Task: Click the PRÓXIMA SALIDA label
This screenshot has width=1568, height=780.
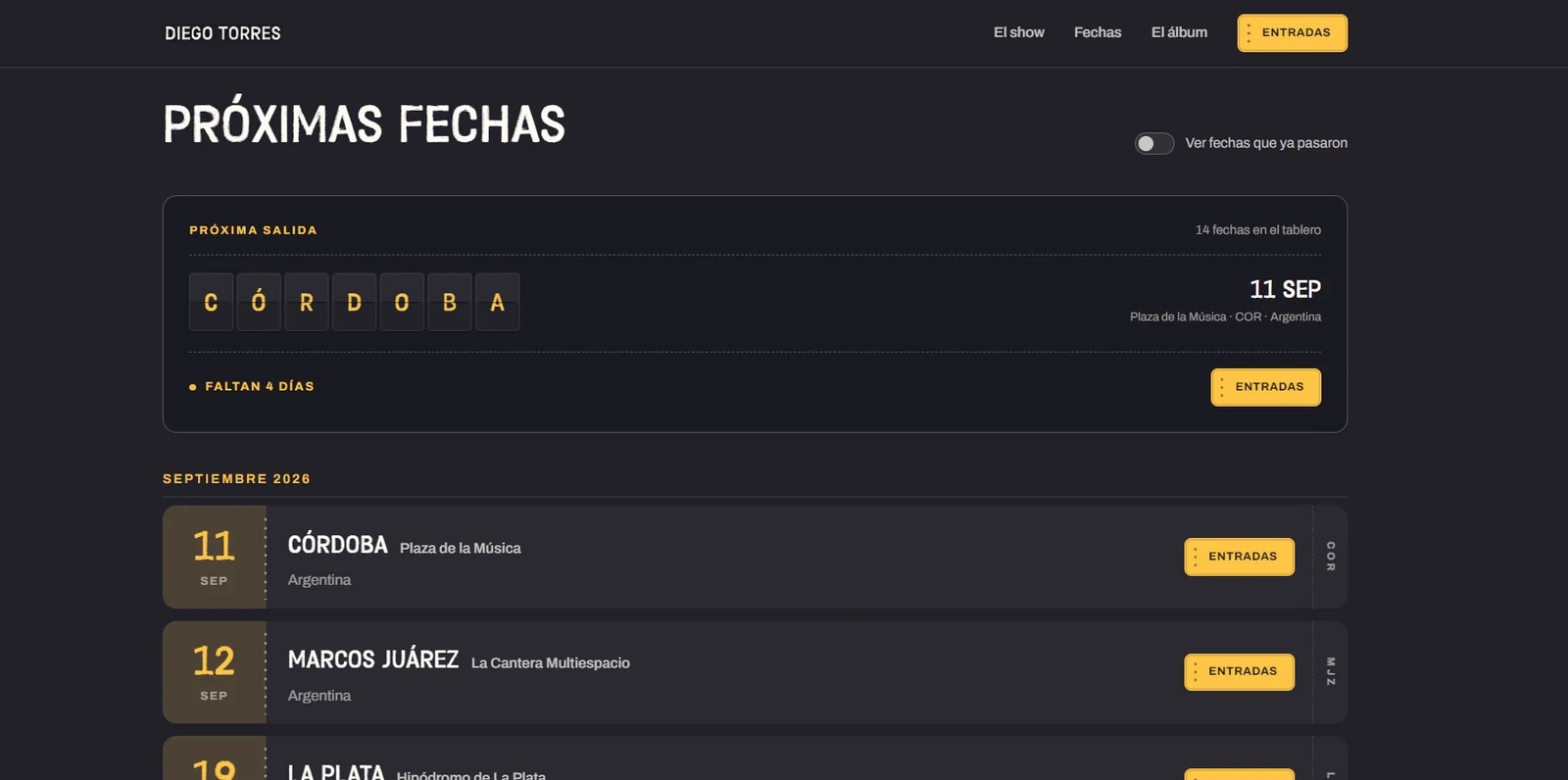Action: tap(253, 230)
